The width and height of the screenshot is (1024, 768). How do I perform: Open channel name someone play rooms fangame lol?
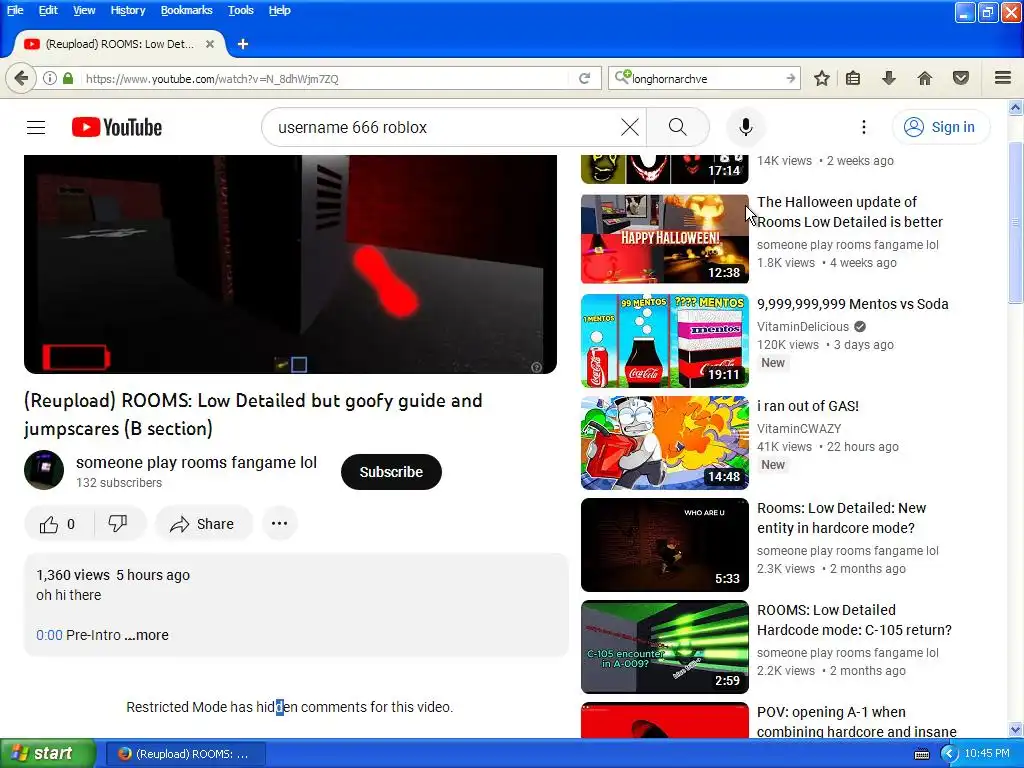coord(197,462)
